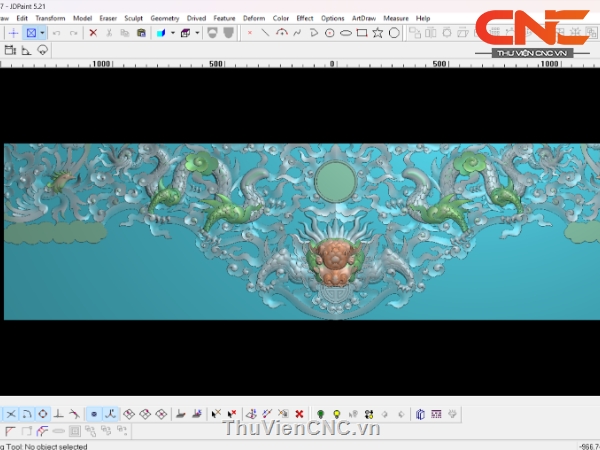Viewport: 600px width, 450px height.
Task: Expand the wireframe box display dropdown
Action: point(196,33)
